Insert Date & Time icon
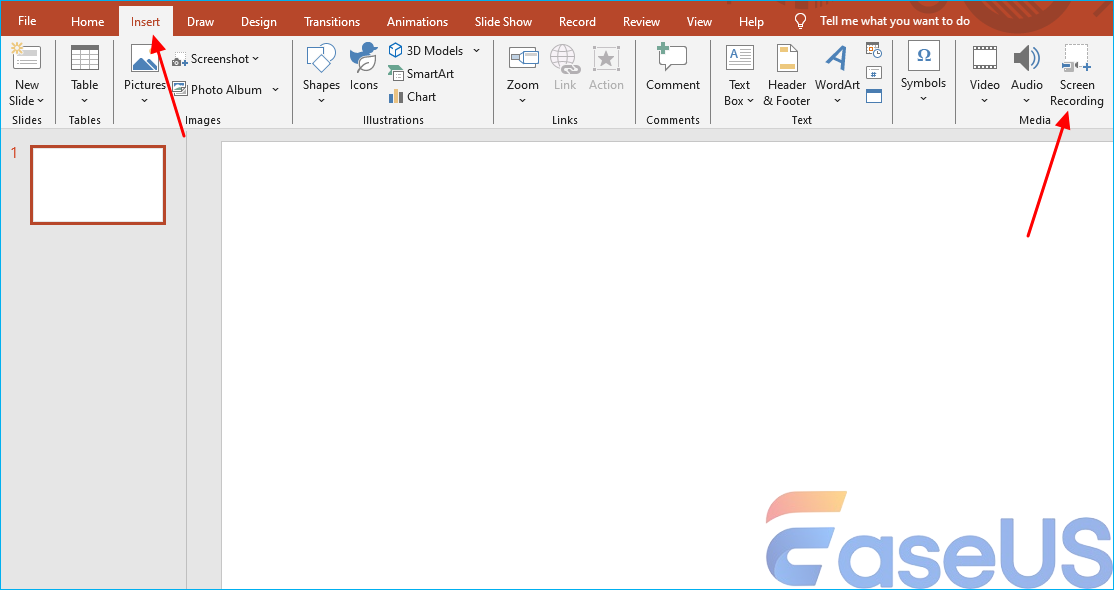 pos(874,50)
